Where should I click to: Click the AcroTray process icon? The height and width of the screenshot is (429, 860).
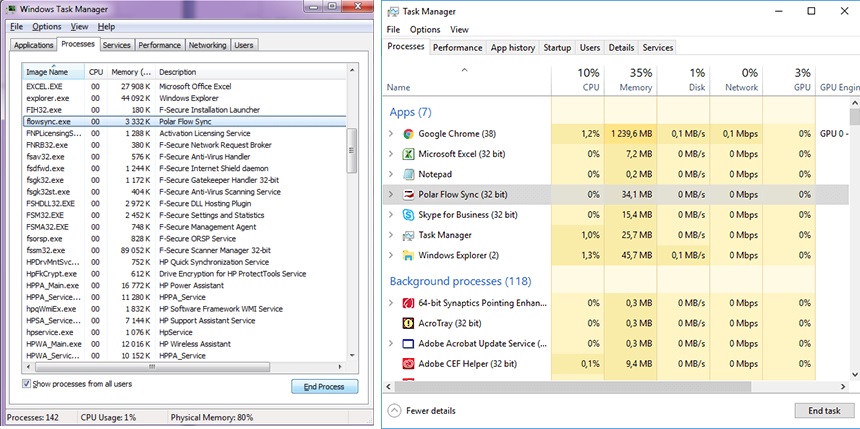(408, 323)
